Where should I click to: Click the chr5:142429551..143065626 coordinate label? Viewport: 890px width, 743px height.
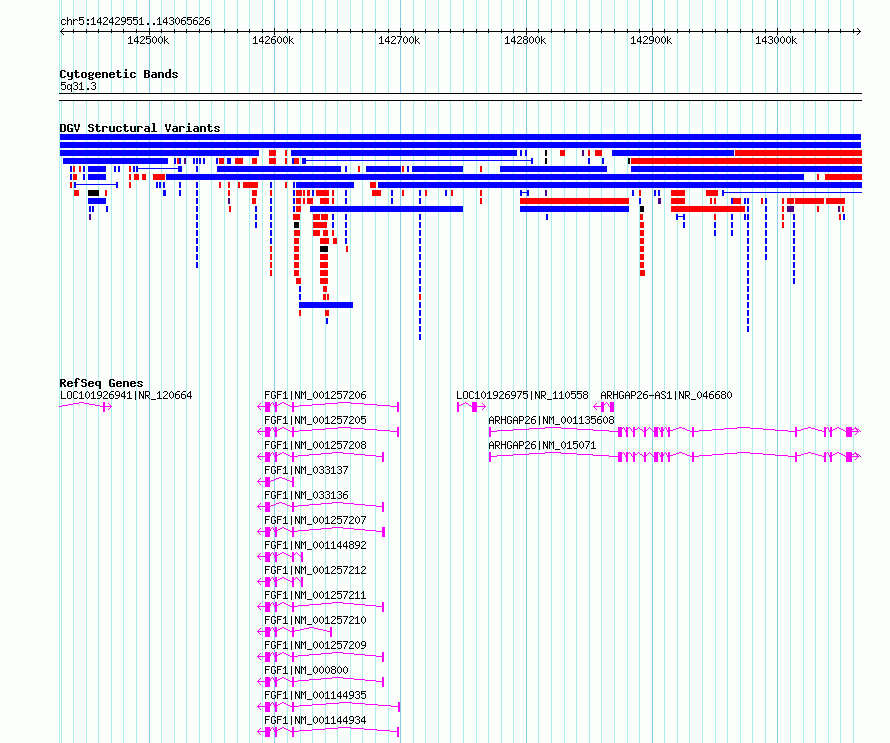(x=135, y=22)
